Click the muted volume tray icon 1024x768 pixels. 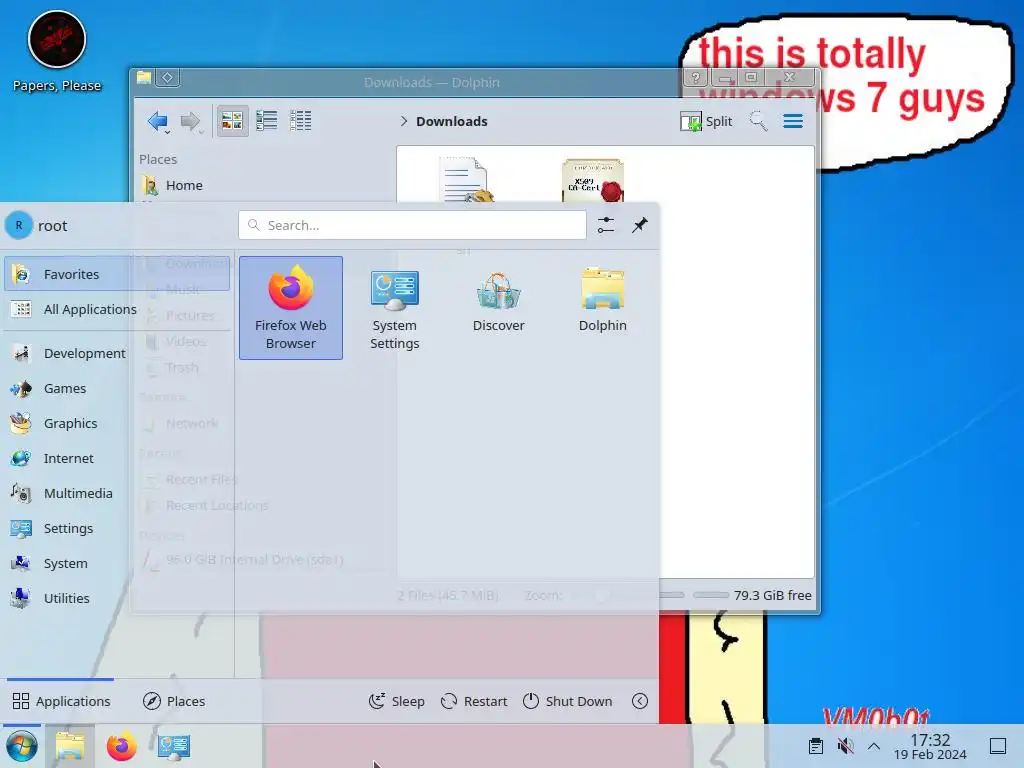click(x=845, y=746)
